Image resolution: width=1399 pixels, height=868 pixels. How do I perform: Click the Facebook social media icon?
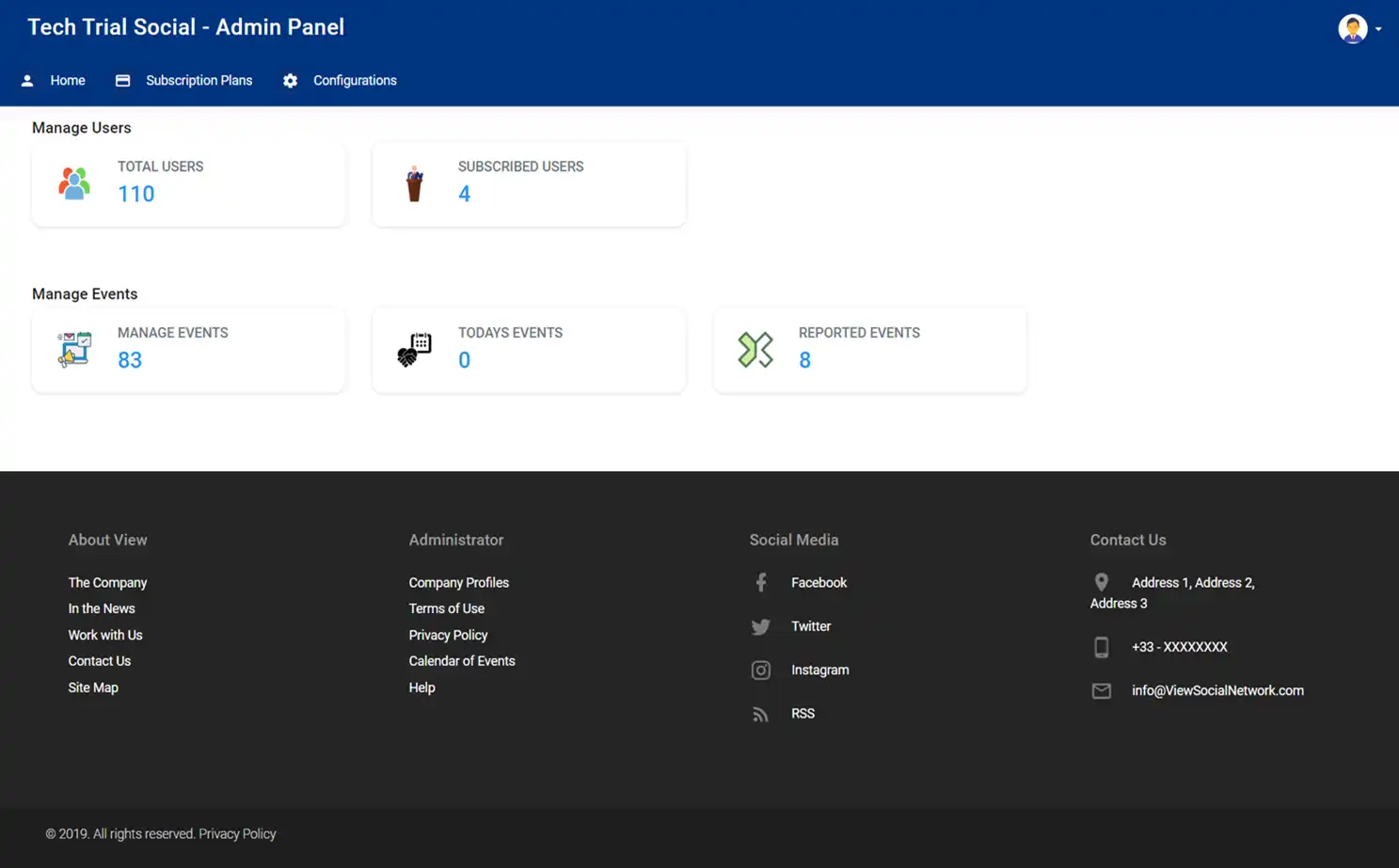760,582
